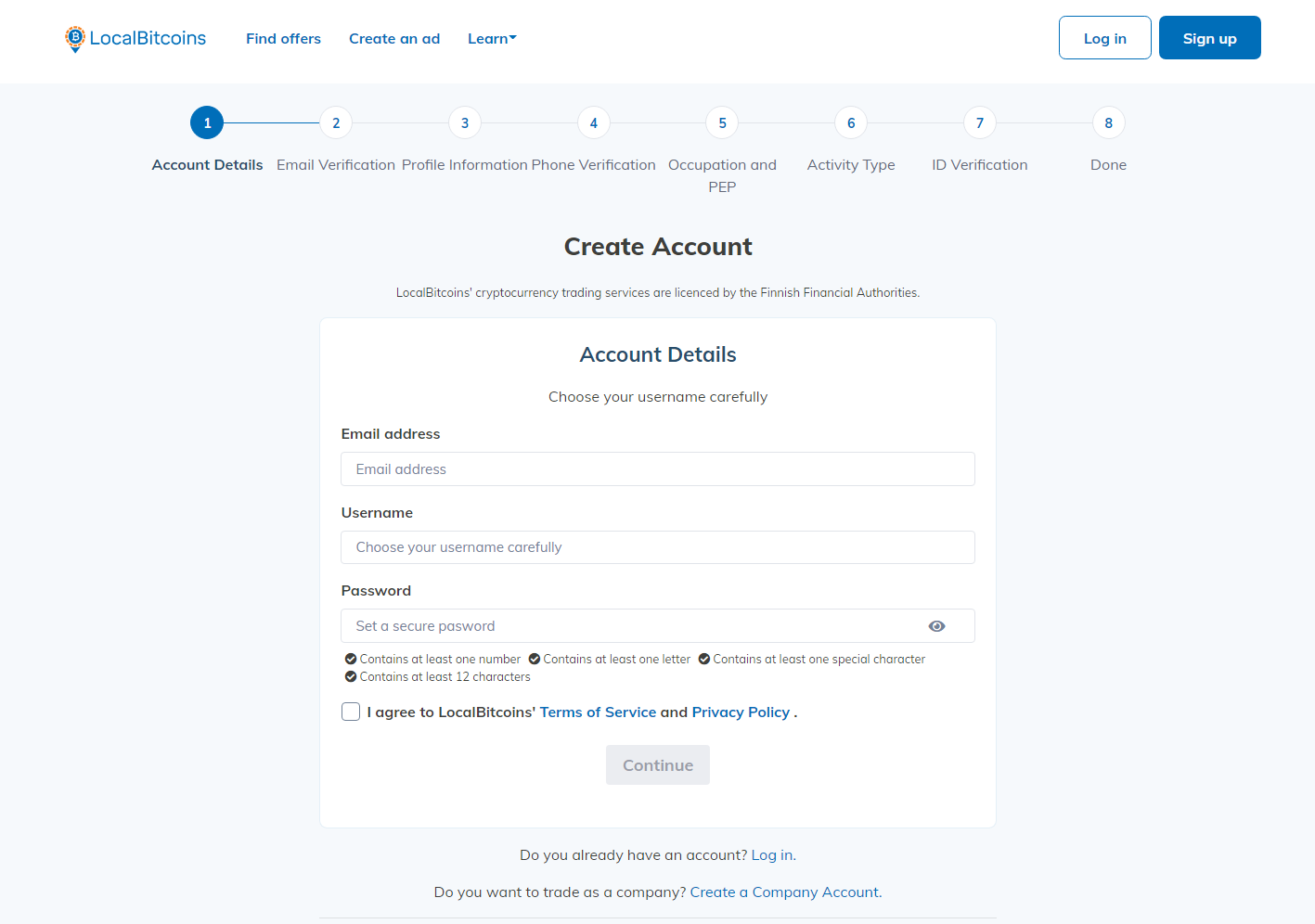
Task: Select step 4 Phone Verification circle
Action: (x=594, y=122)
